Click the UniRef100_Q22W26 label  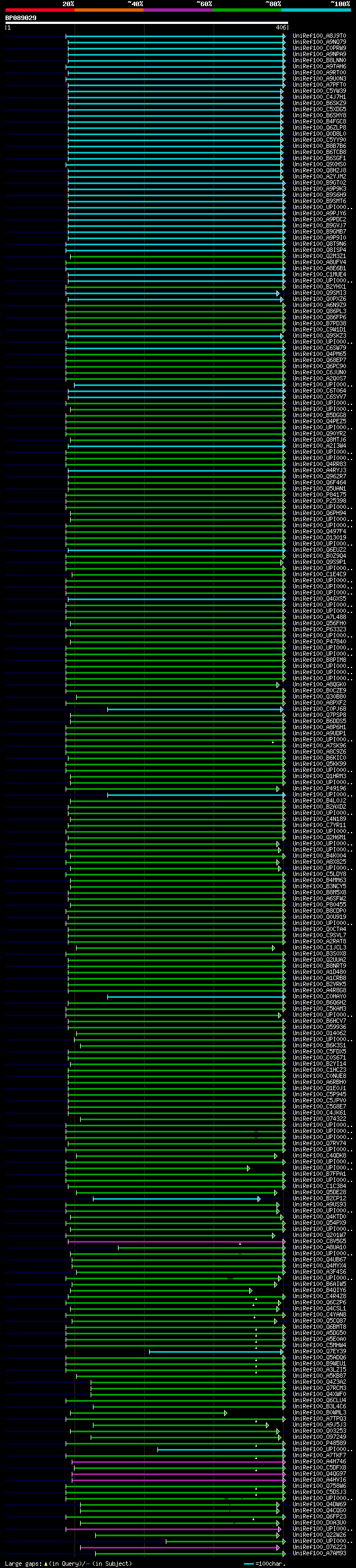(x=319, y=1535)
